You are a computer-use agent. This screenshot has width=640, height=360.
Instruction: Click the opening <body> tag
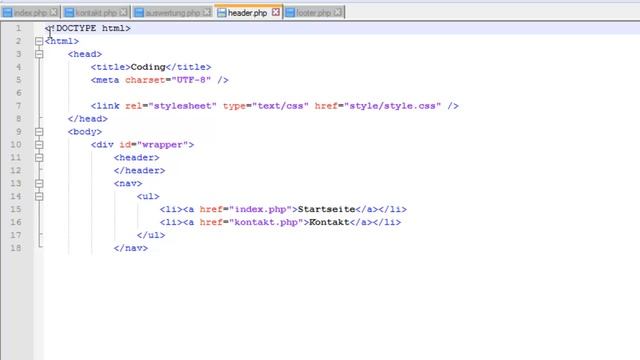(85, 132)
